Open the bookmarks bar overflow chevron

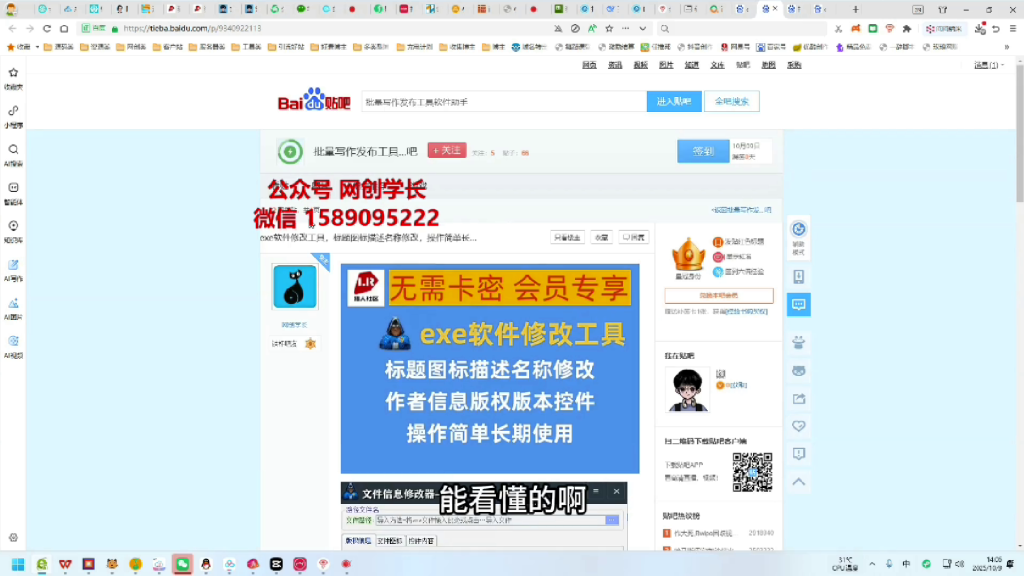1007,46
